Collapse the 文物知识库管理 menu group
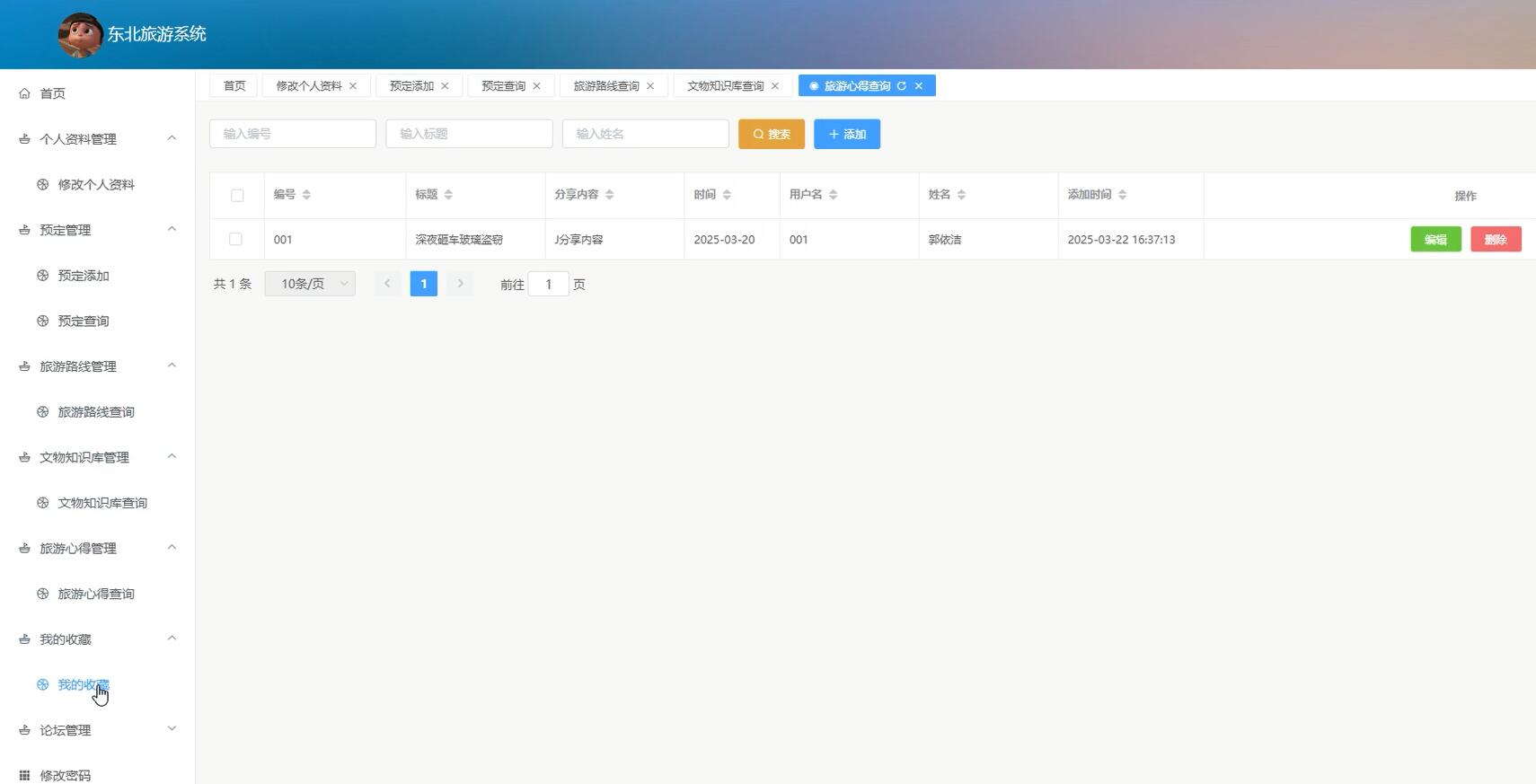 [172, 456]
